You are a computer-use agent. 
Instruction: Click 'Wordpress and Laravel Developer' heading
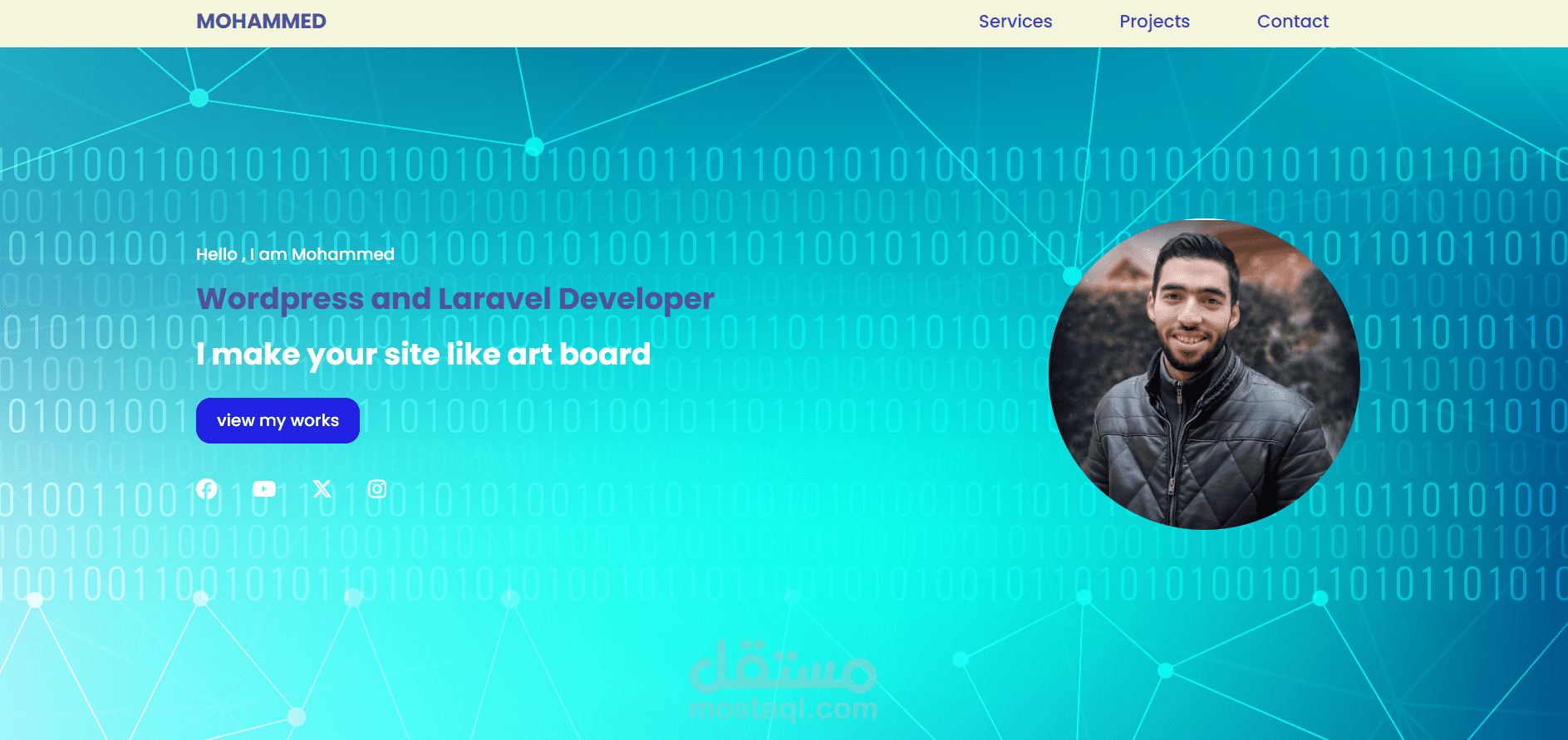tap(455, 299)
